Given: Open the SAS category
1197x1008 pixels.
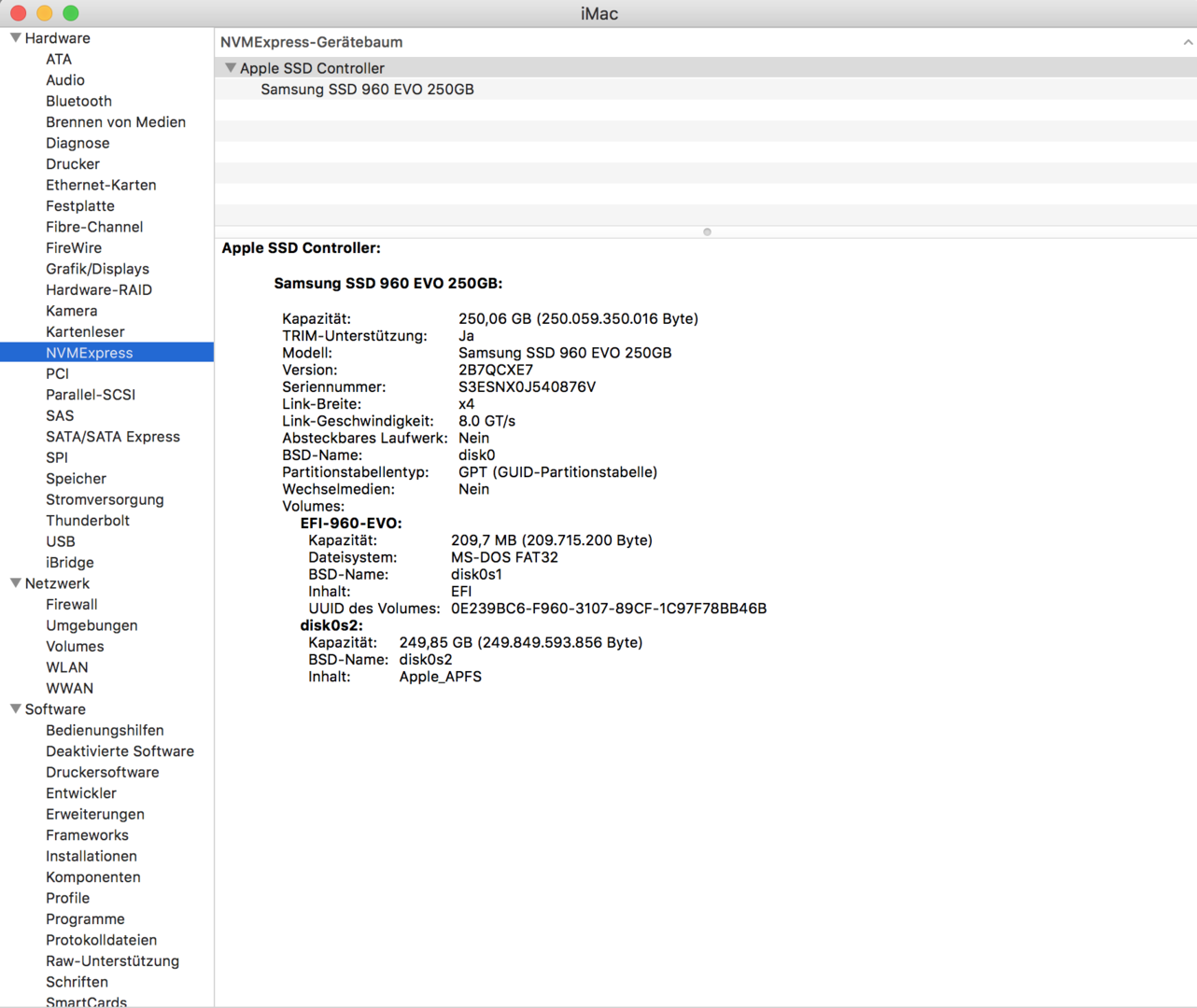Looking at the screenshot, I should (x=60, y=415).
